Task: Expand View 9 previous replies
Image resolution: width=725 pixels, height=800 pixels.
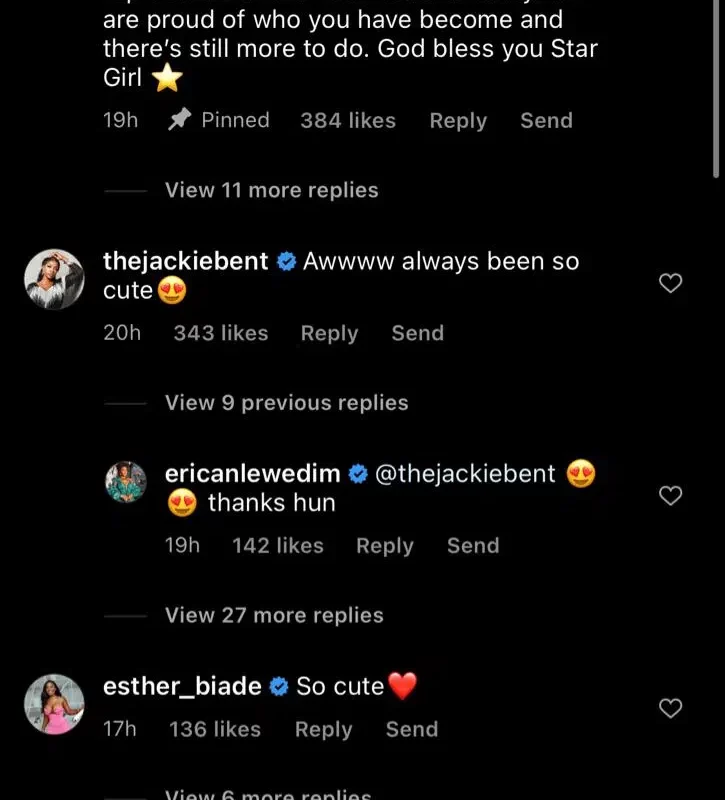Action: tap(286, 403)
